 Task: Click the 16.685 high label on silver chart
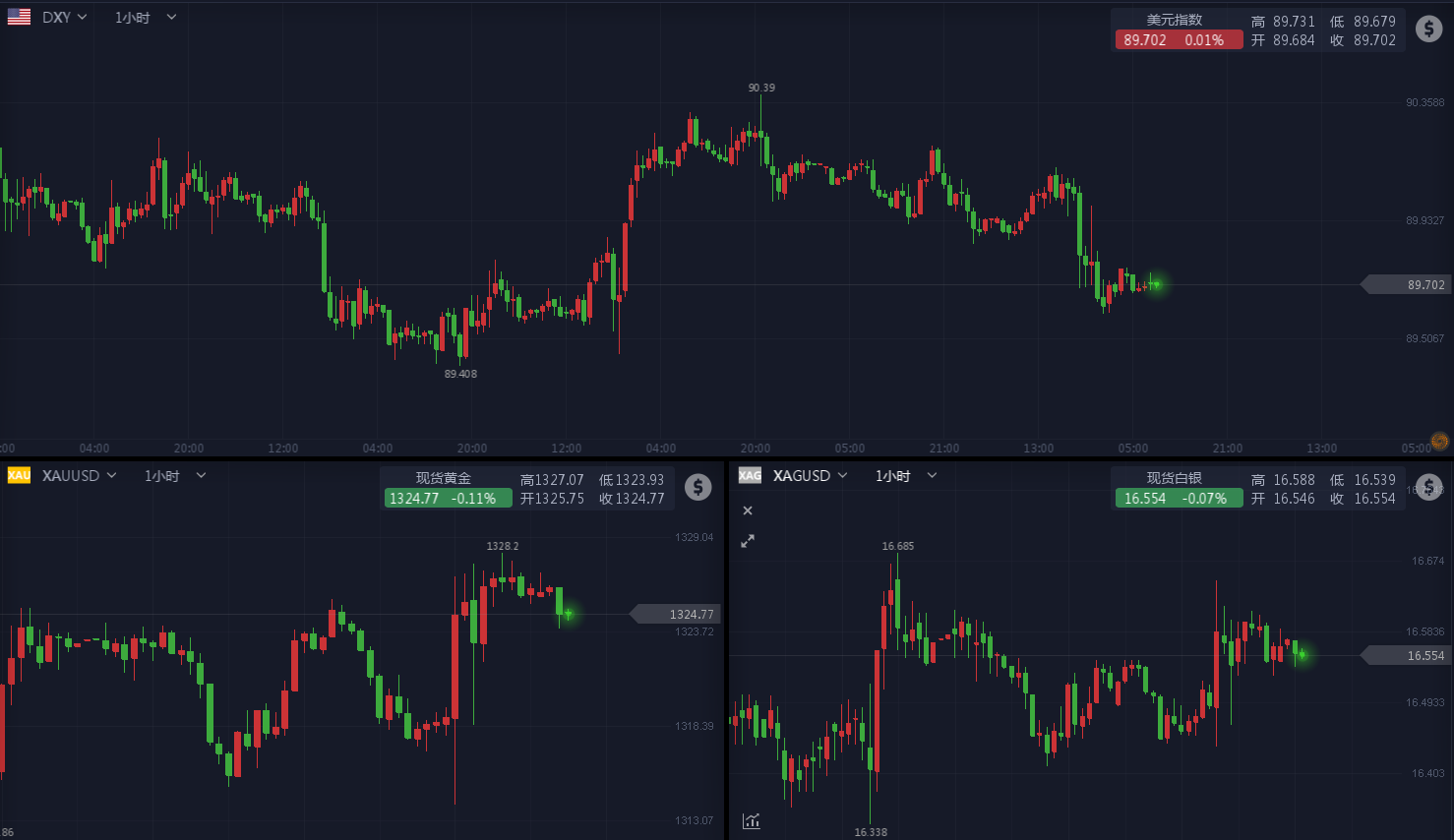pyautogui.click(x=897, y=546)
